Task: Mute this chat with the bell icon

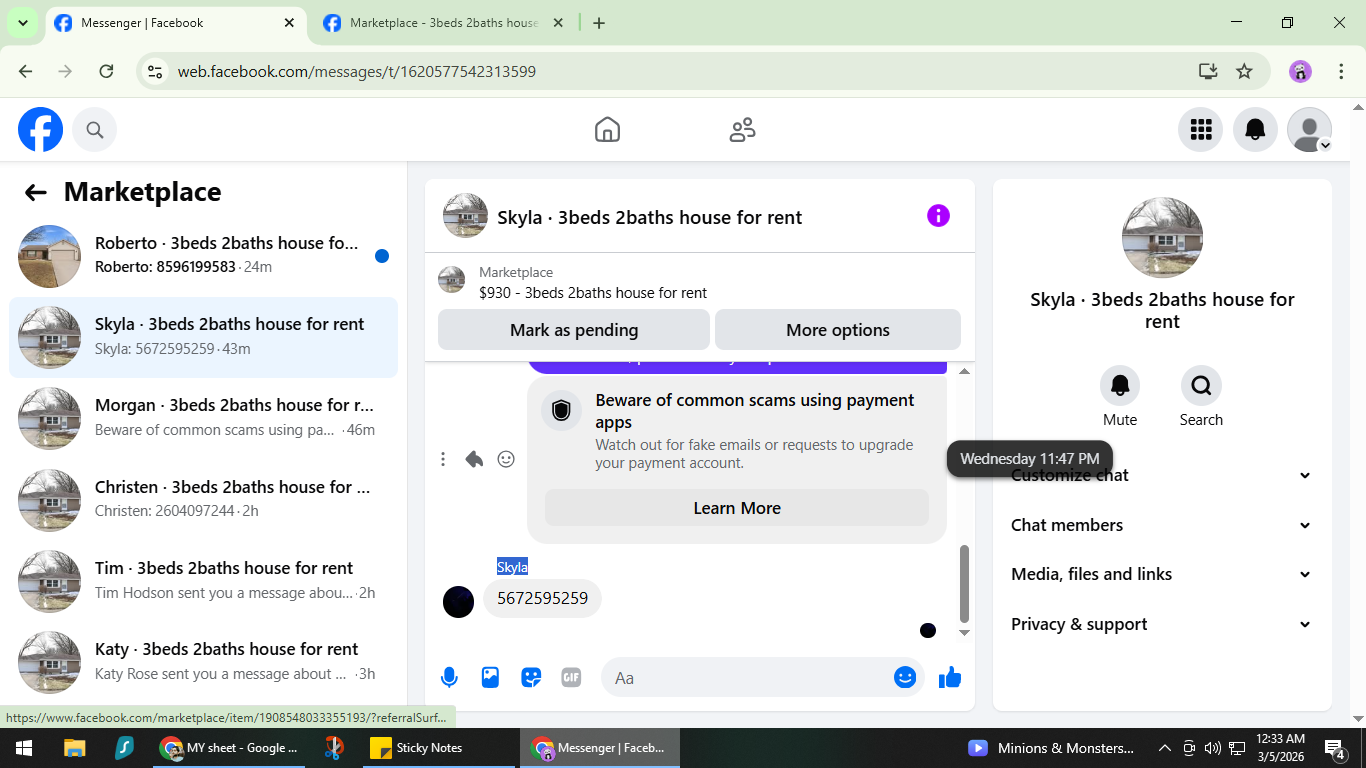Action: [1120, 385]
